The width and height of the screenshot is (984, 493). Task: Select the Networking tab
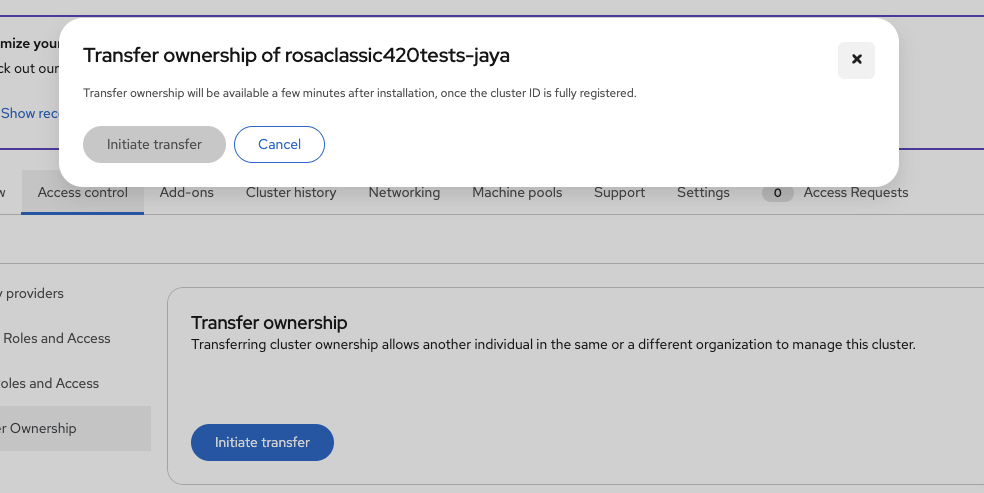(404, 193)
